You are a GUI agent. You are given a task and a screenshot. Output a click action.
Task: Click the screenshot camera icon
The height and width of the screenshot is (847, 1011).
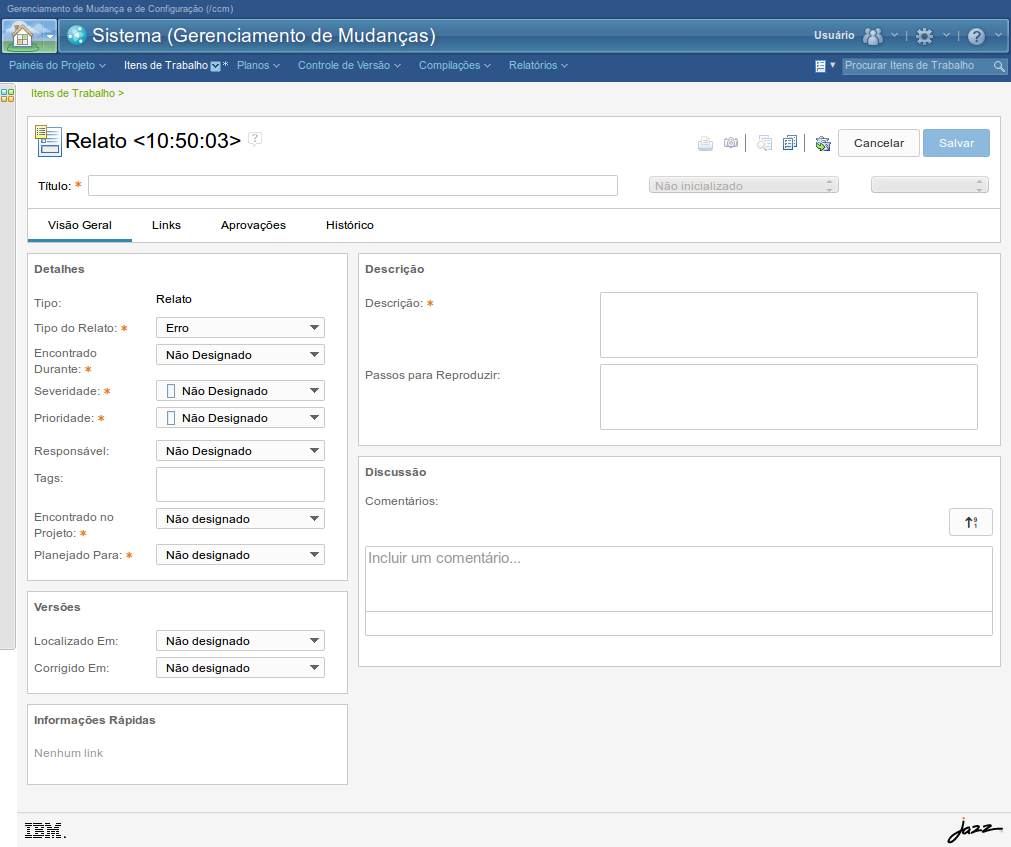pos(731,142)
